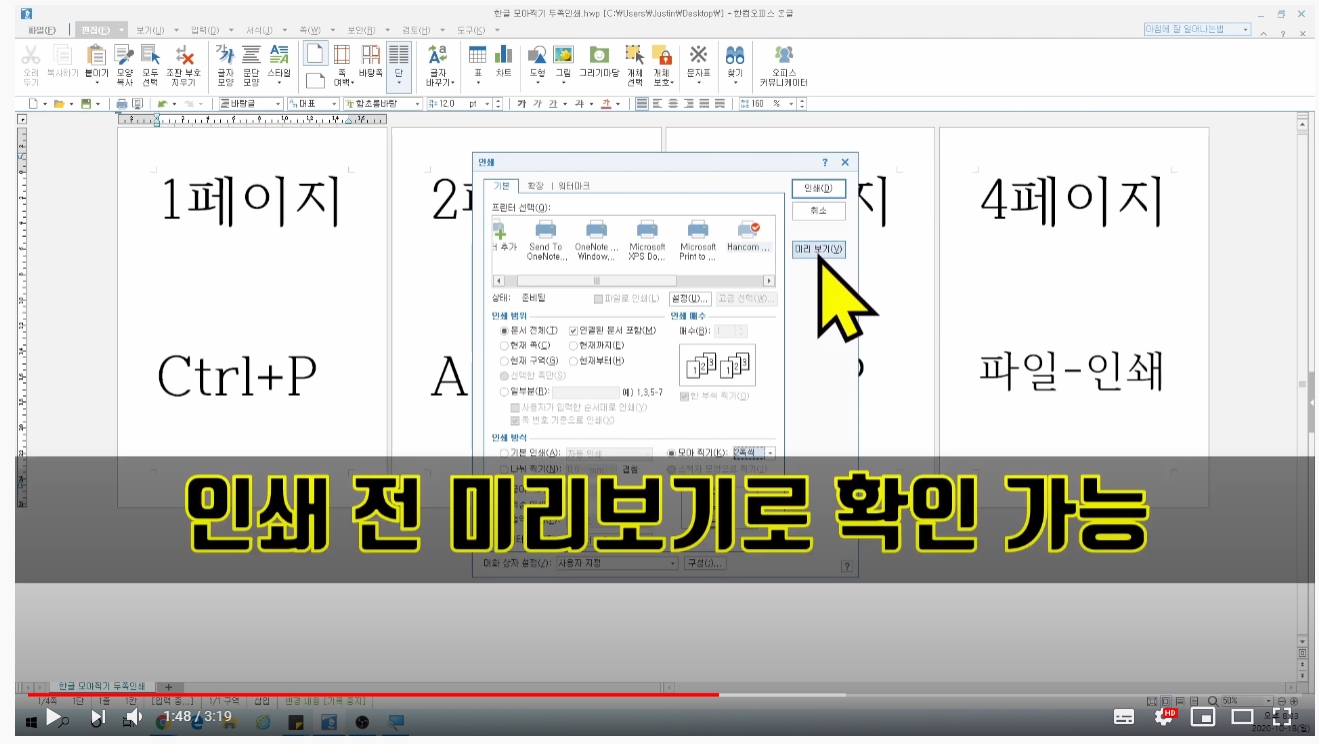Insert a Table (표) from ribbon
The image size is (1319, 744).
click(x=478, y=65)
